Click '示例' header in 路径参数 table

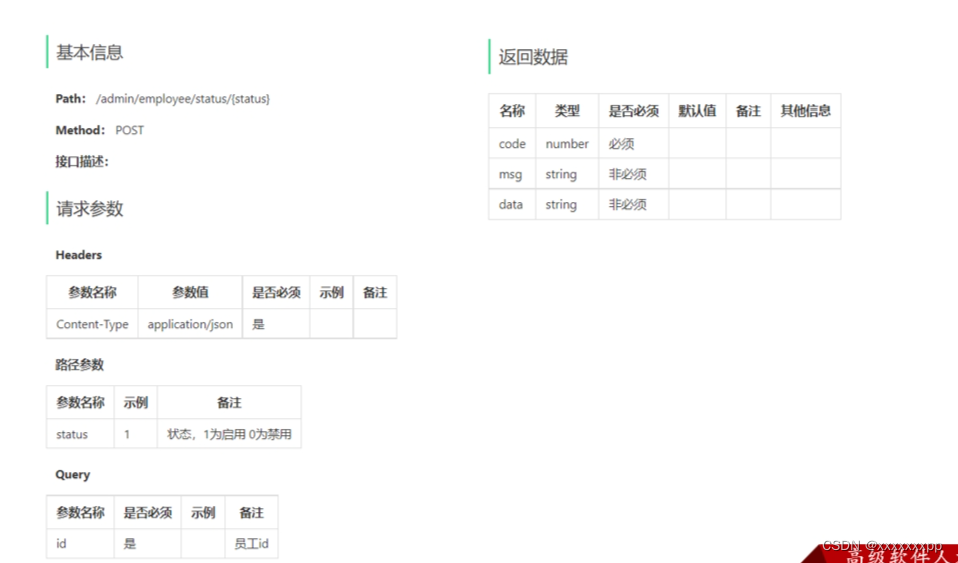(136, 403)
